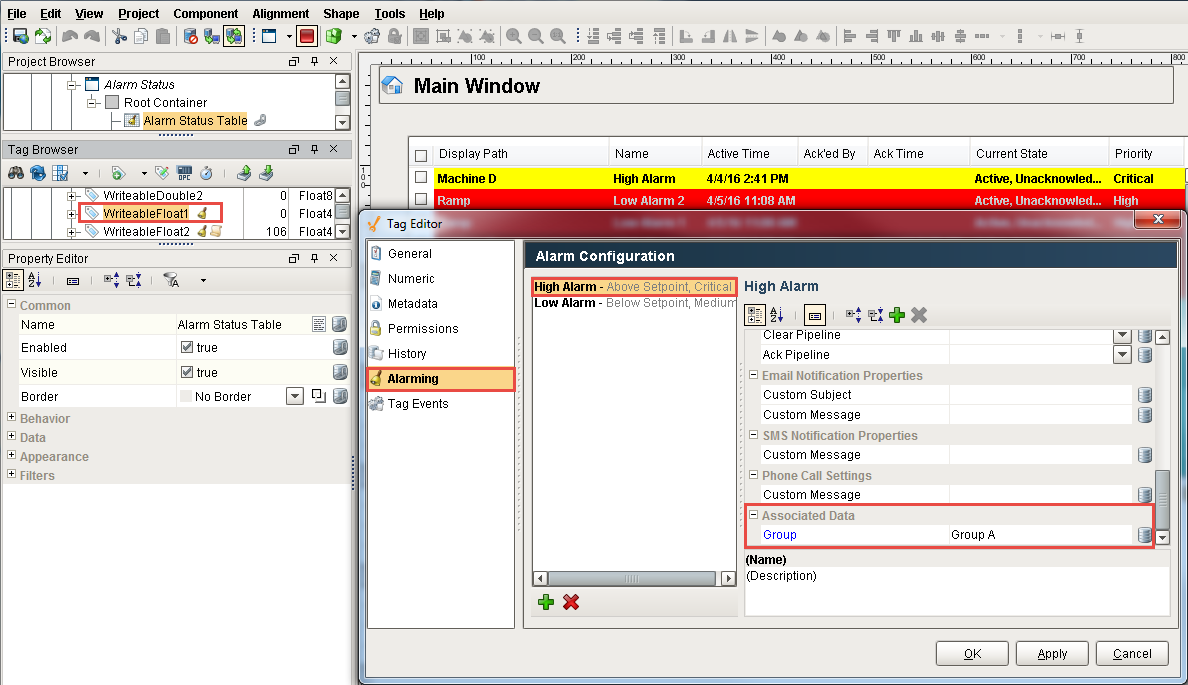Toggle the Visible true checkbox
Screen dimensions: 1188x685
187,372
